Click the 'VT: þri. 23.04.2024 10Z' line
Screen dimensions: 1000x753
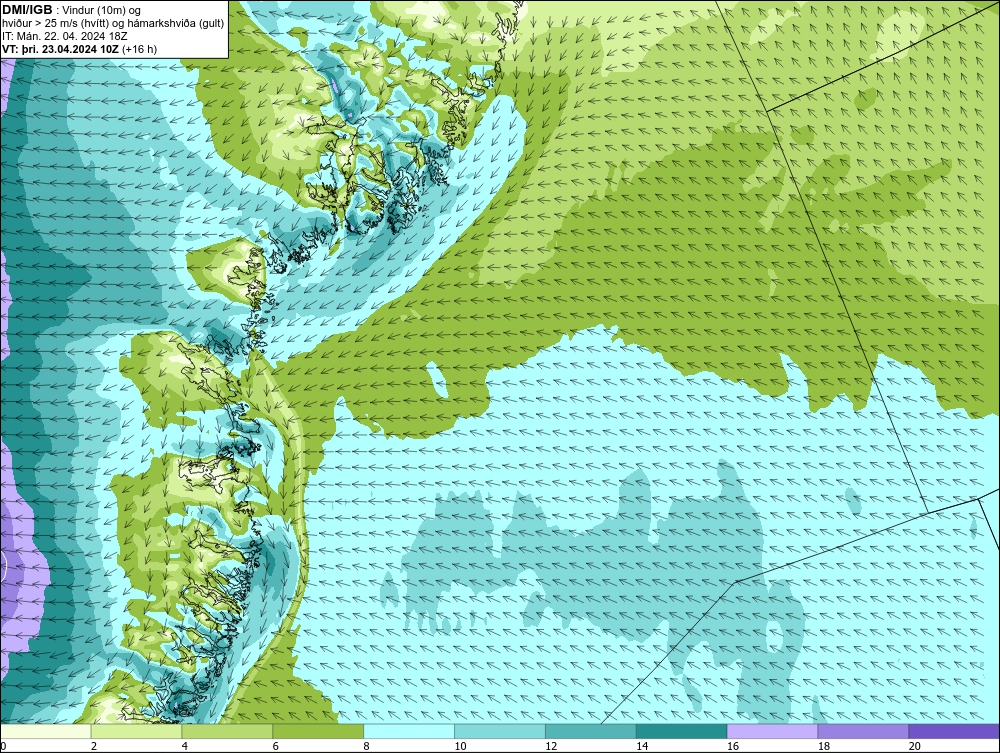pyautogui.click(x=79, y=48)
